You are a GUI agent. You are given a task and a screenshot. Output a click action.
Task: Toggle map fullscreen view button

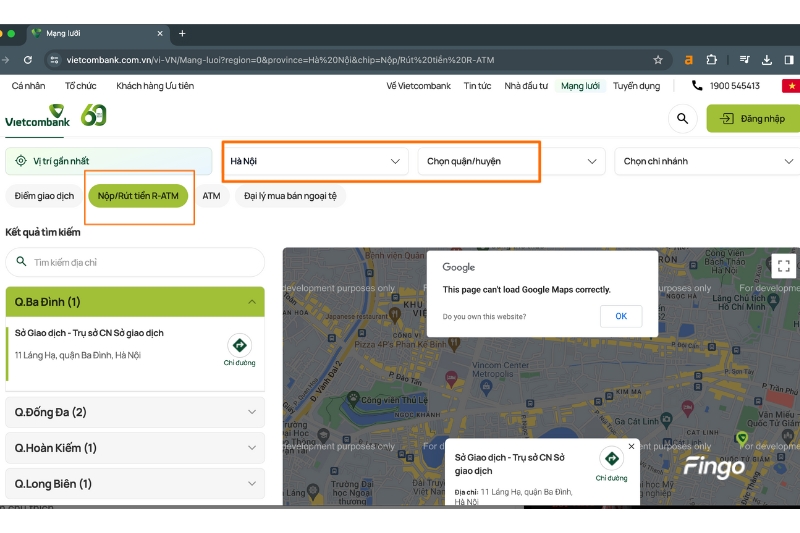784,266
